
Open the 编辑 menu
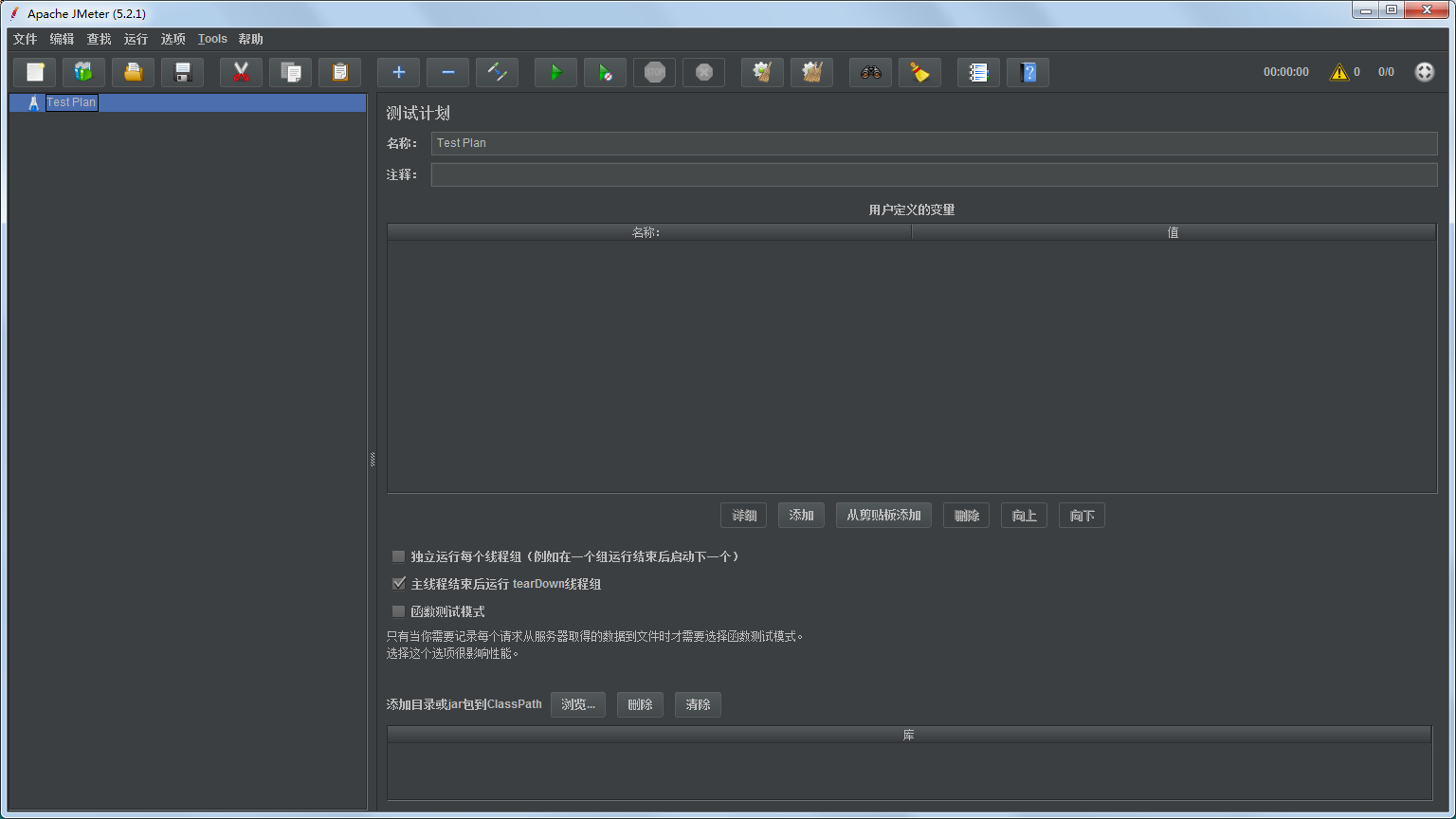pyautogui.click(x=62, y=39)
